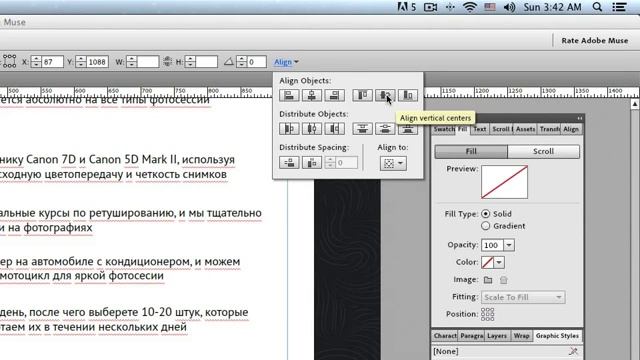Align top edges in Align Objects
Viewport: 640px width, 360px height.
(362, 95)
